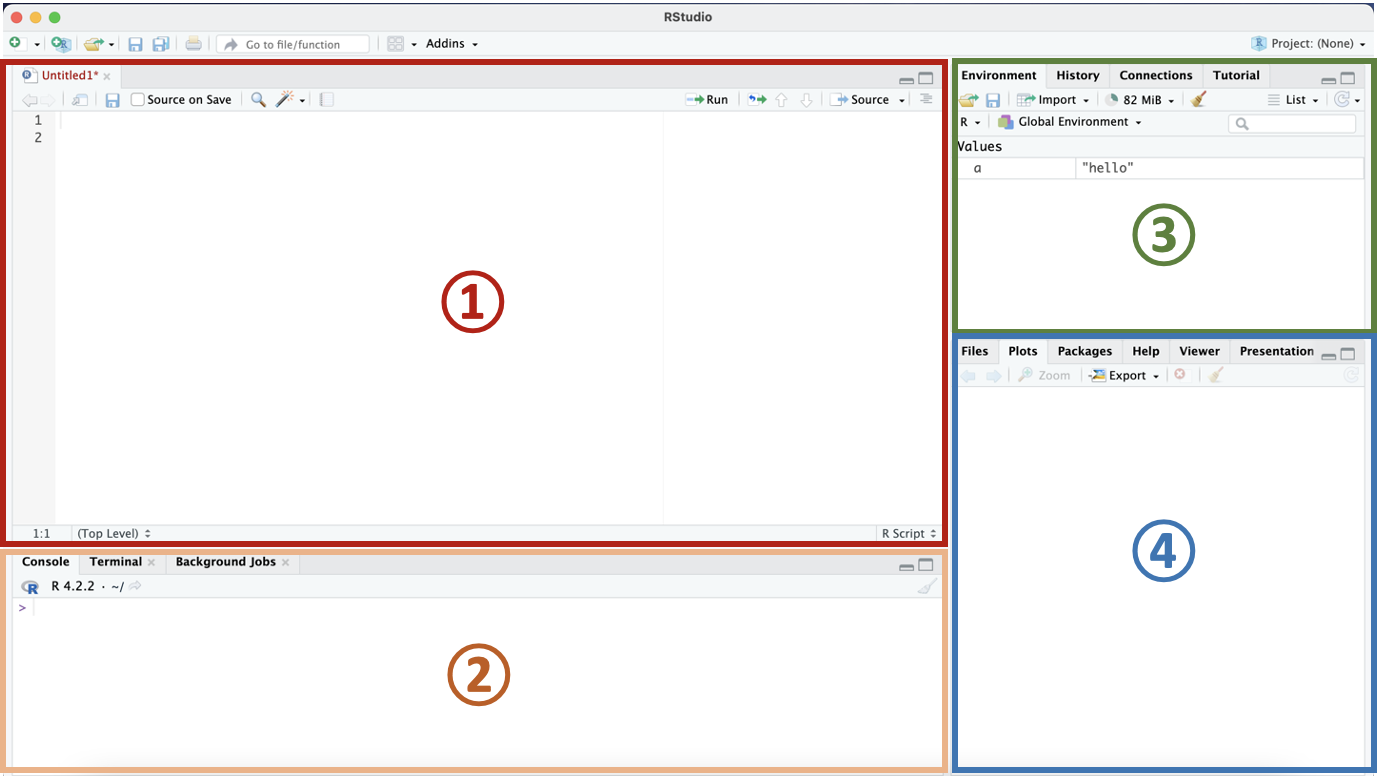Toggle the document outline icon

[926, 99]
